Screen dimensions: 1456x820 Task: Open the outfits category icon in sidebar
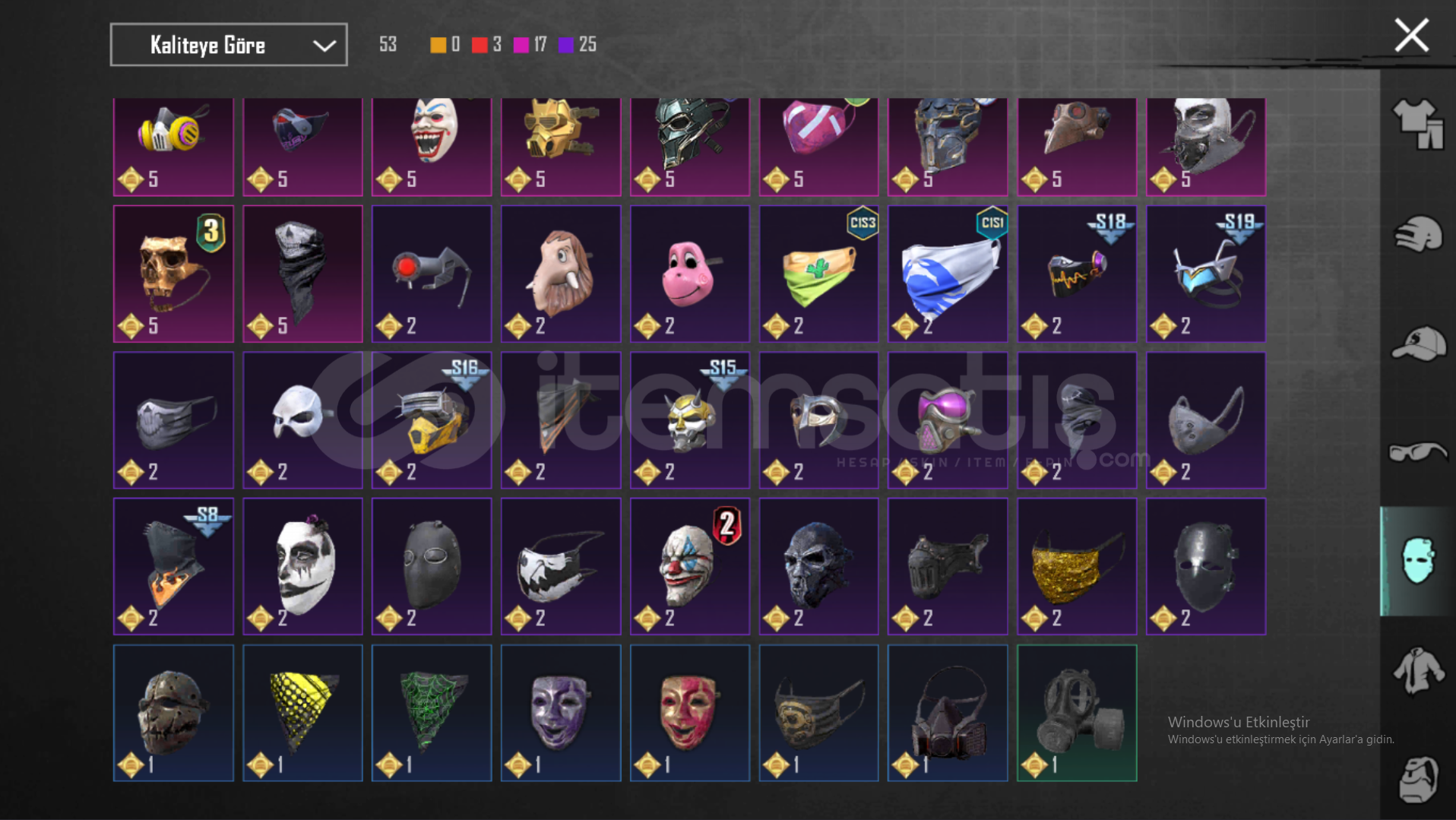(1417, 125)
